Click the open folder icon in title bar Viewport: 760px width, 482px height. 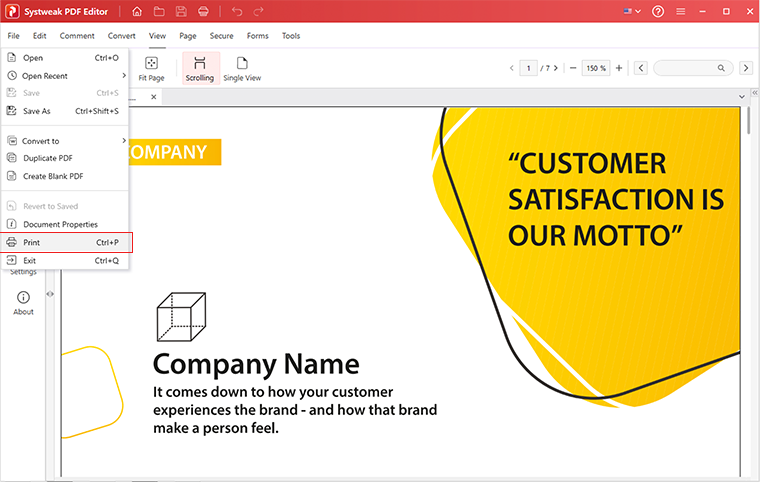click(159, 11)
